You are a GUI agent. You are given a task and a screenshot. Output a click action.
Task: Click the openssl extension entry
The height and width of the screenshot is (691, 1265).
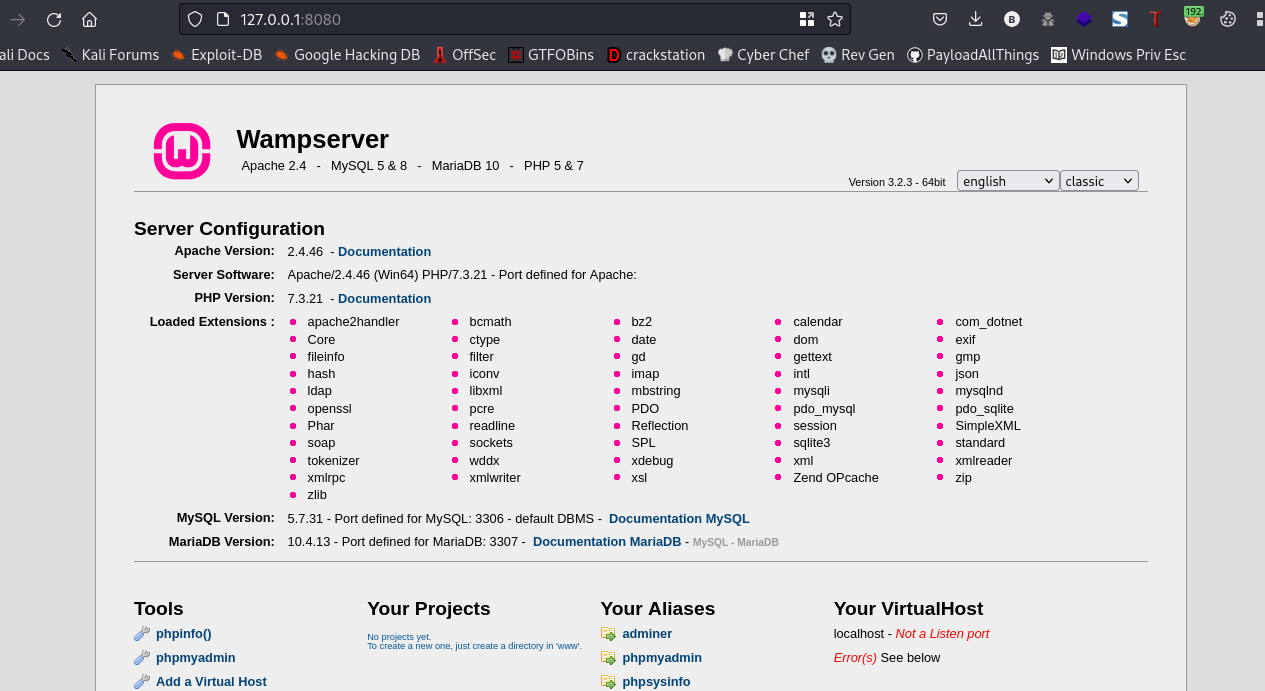pyautogui.click(x=329, y=409)
